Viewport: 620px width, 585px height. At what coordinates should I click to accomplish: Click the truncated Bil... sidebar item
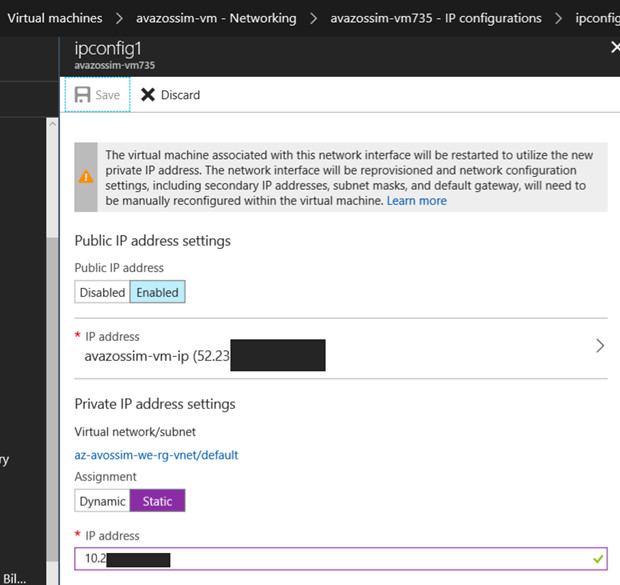[x=14, y=578]
